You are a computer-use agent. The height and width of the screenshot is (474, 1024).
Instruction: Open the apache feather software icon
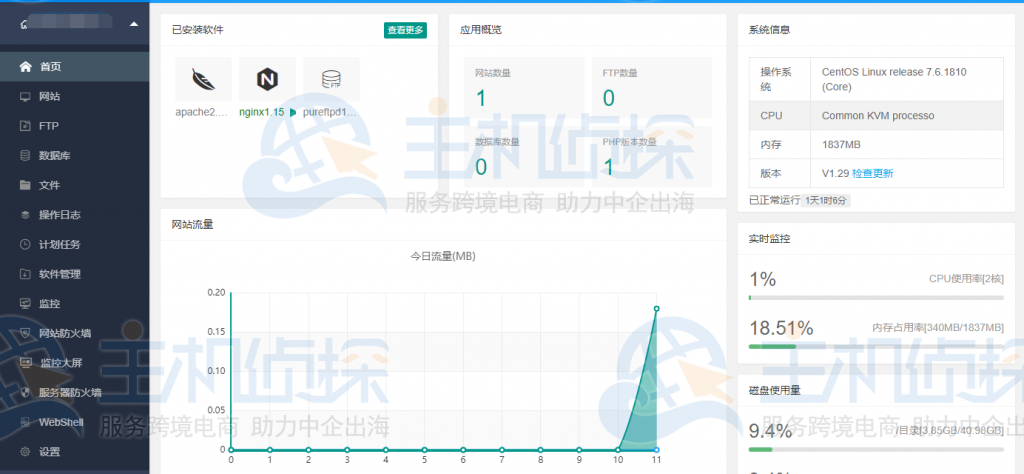[203, 79]
